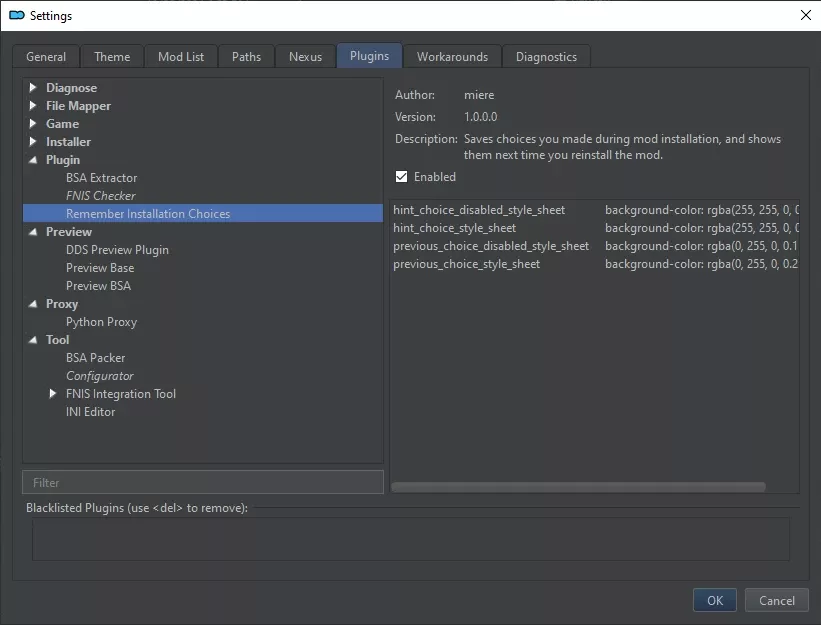This screenshot has height=625, width=821.
Task: Click the Cancel button
Action: click(776, 600)
